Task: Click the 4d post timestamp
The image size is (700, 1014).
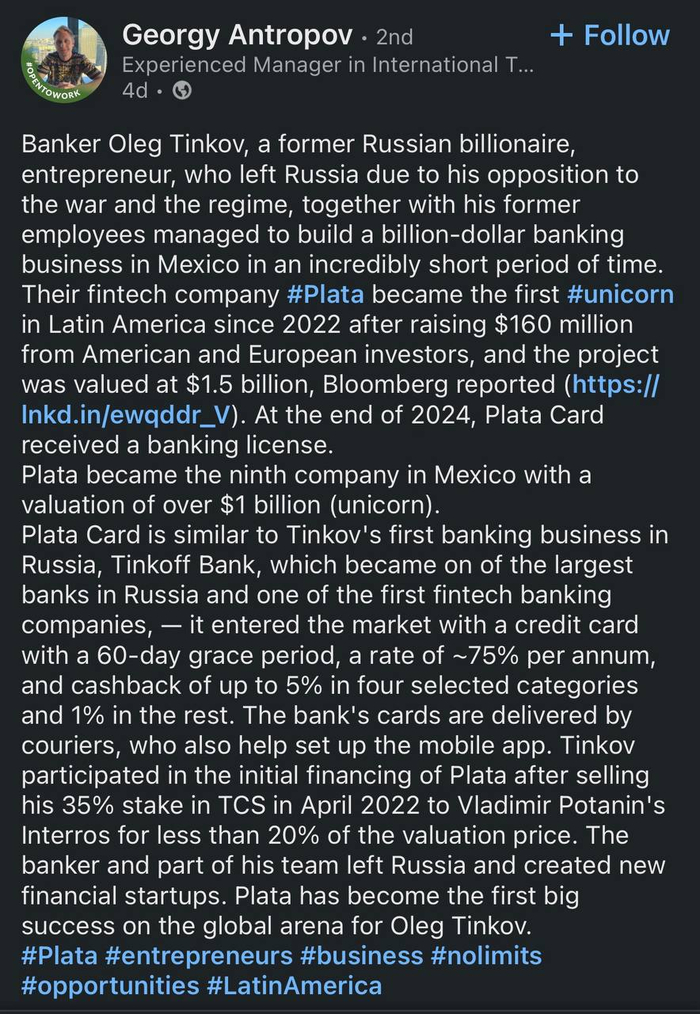Action: tap(135, 91)
